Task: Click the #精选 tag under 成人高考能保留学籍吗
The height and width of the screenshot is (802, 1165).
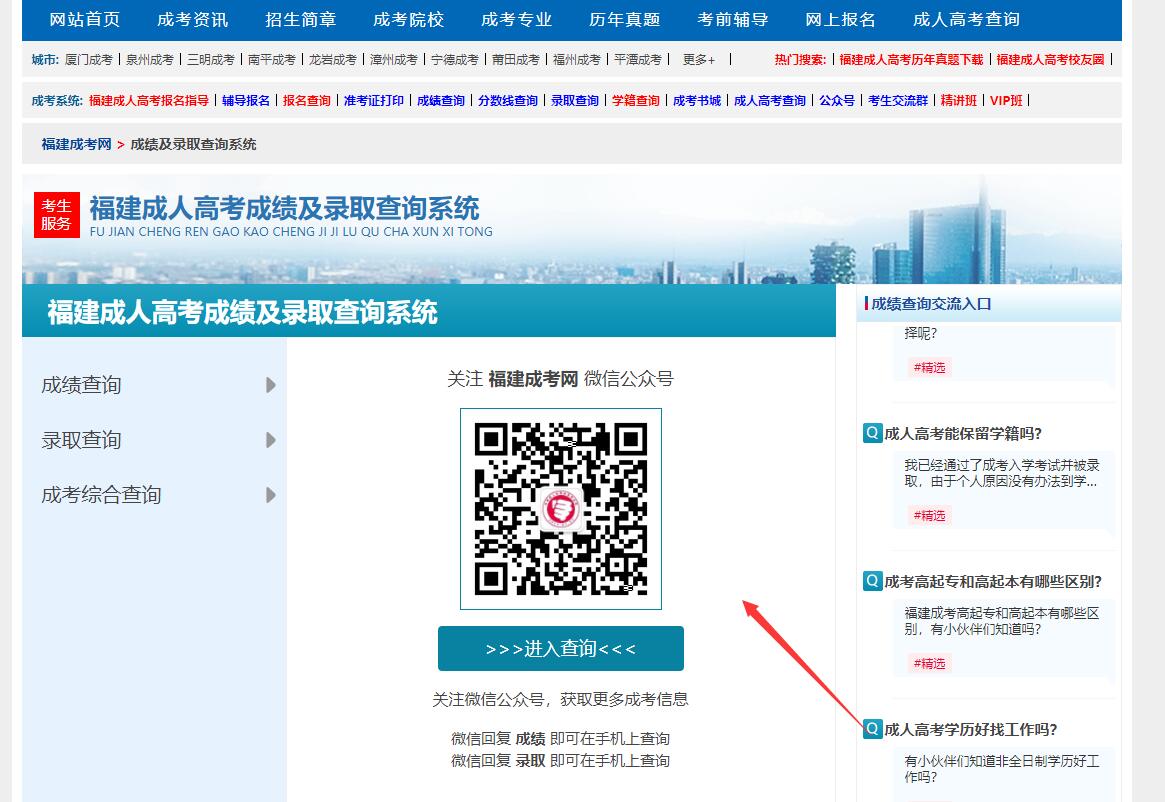Action: click(x=928, y=515)
